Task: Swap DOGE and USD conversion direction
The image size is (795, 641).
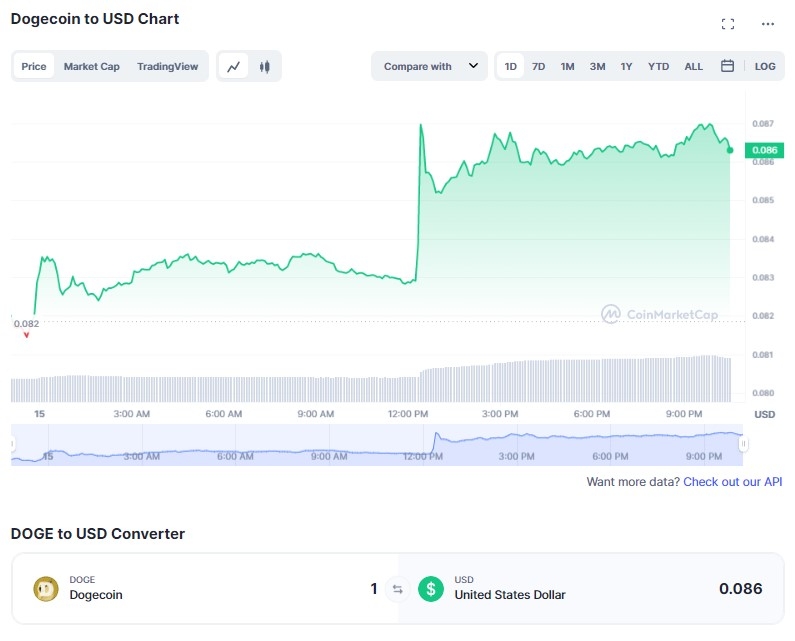Action: pyautogui.click(x=398, y=589)
